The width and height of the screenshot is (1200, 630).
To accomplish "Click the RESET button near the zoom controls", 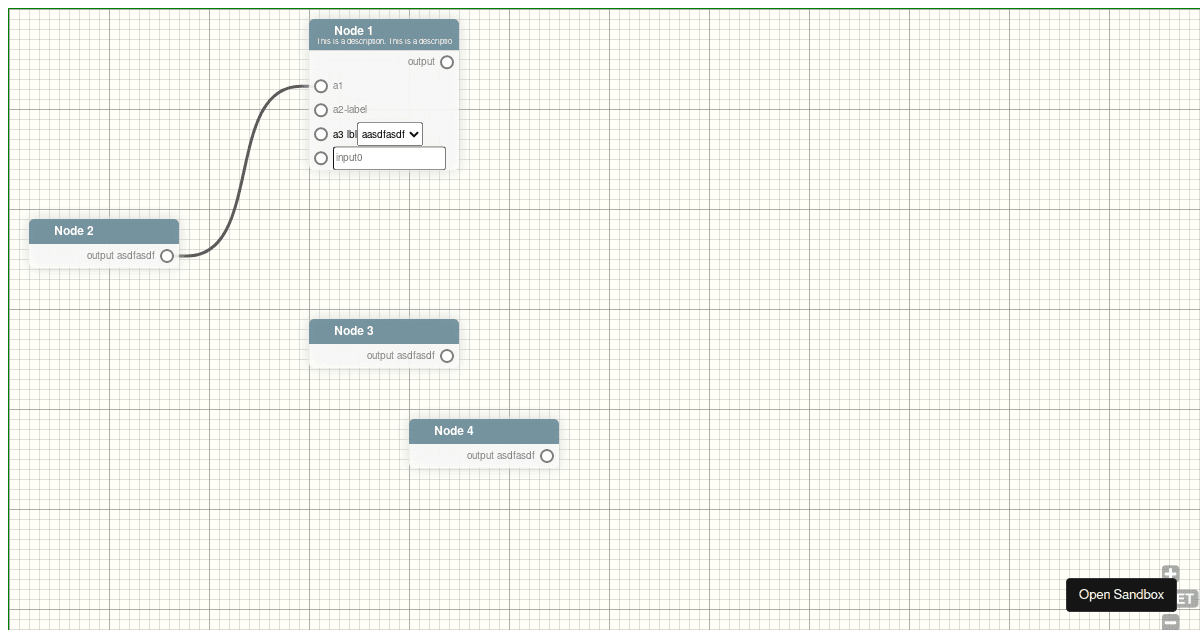I will [1186, 596].
